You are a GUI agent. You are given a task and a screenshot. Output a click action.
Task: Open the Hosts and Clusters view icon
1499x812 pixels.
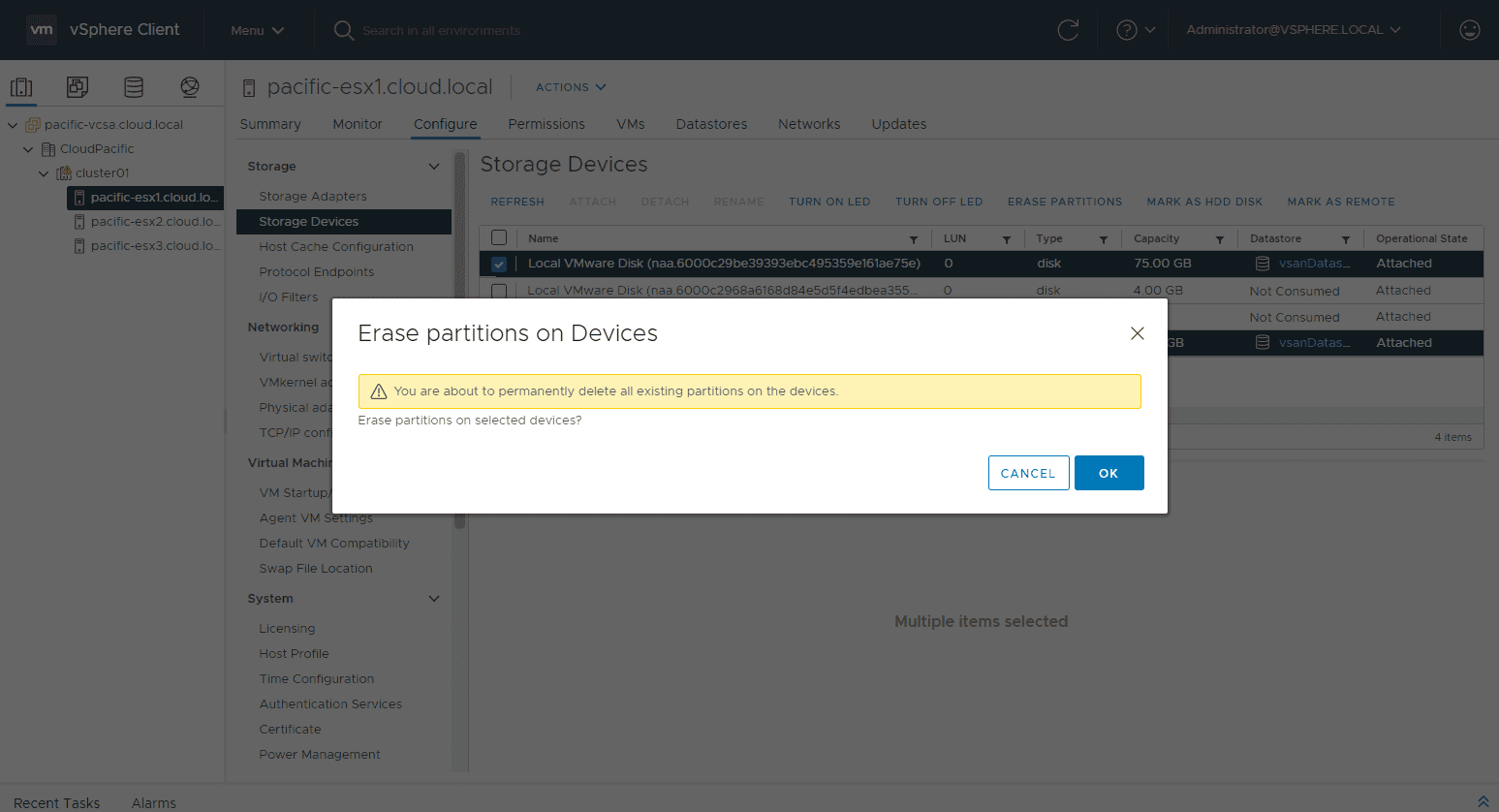tap(21, 87)
